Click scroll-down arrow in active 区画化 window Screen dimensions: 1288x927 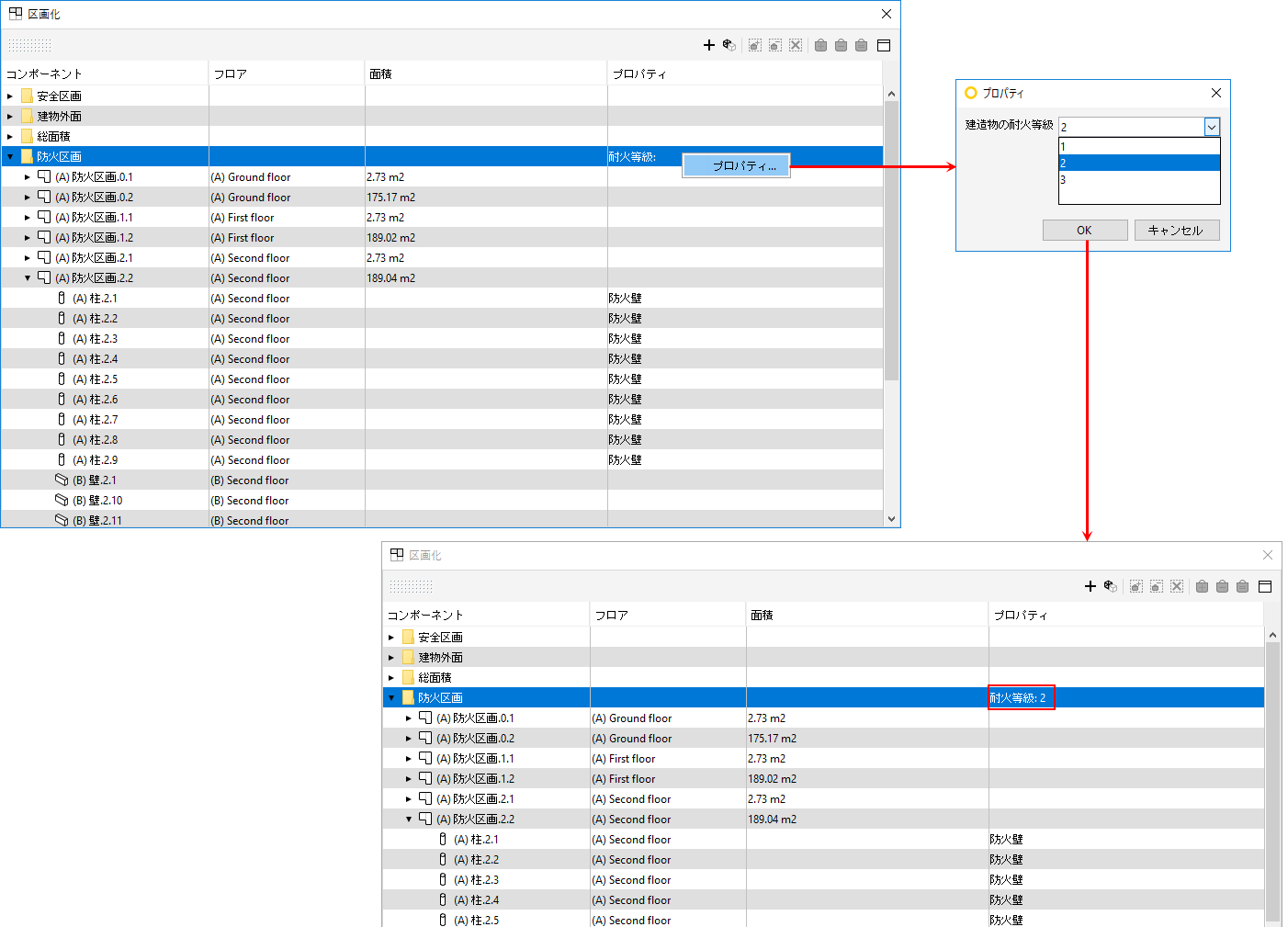pyautogui.click(x=891, y=518)
